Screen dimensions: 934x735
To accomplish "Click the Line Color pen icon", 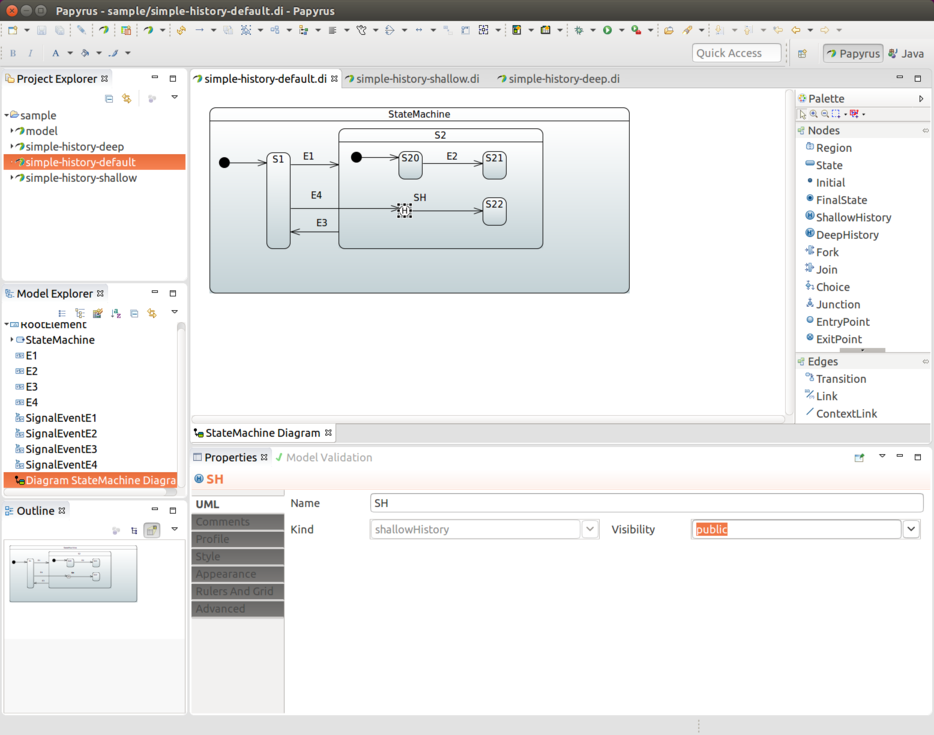I will pos(113,53).
